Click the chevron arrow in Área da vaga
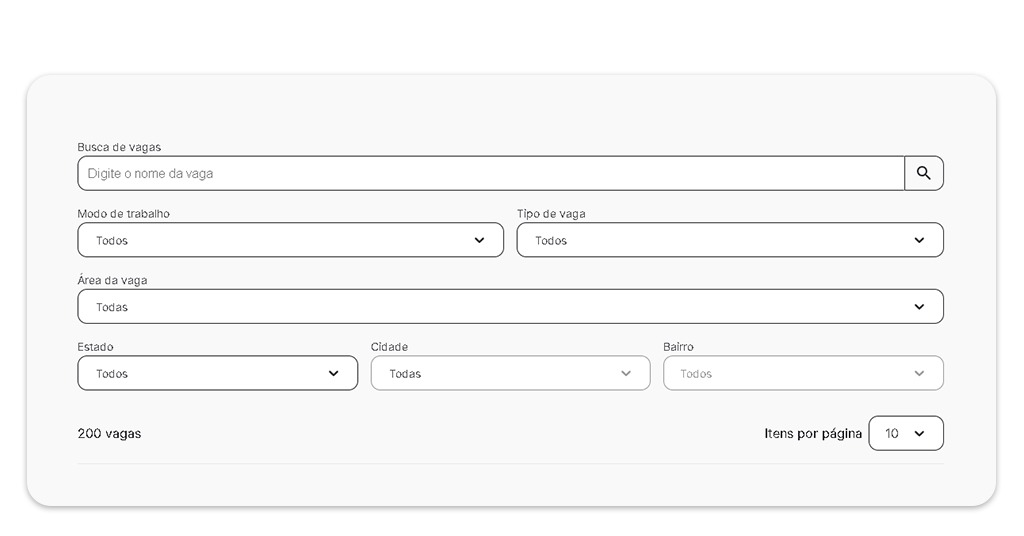 pos(919,307)
